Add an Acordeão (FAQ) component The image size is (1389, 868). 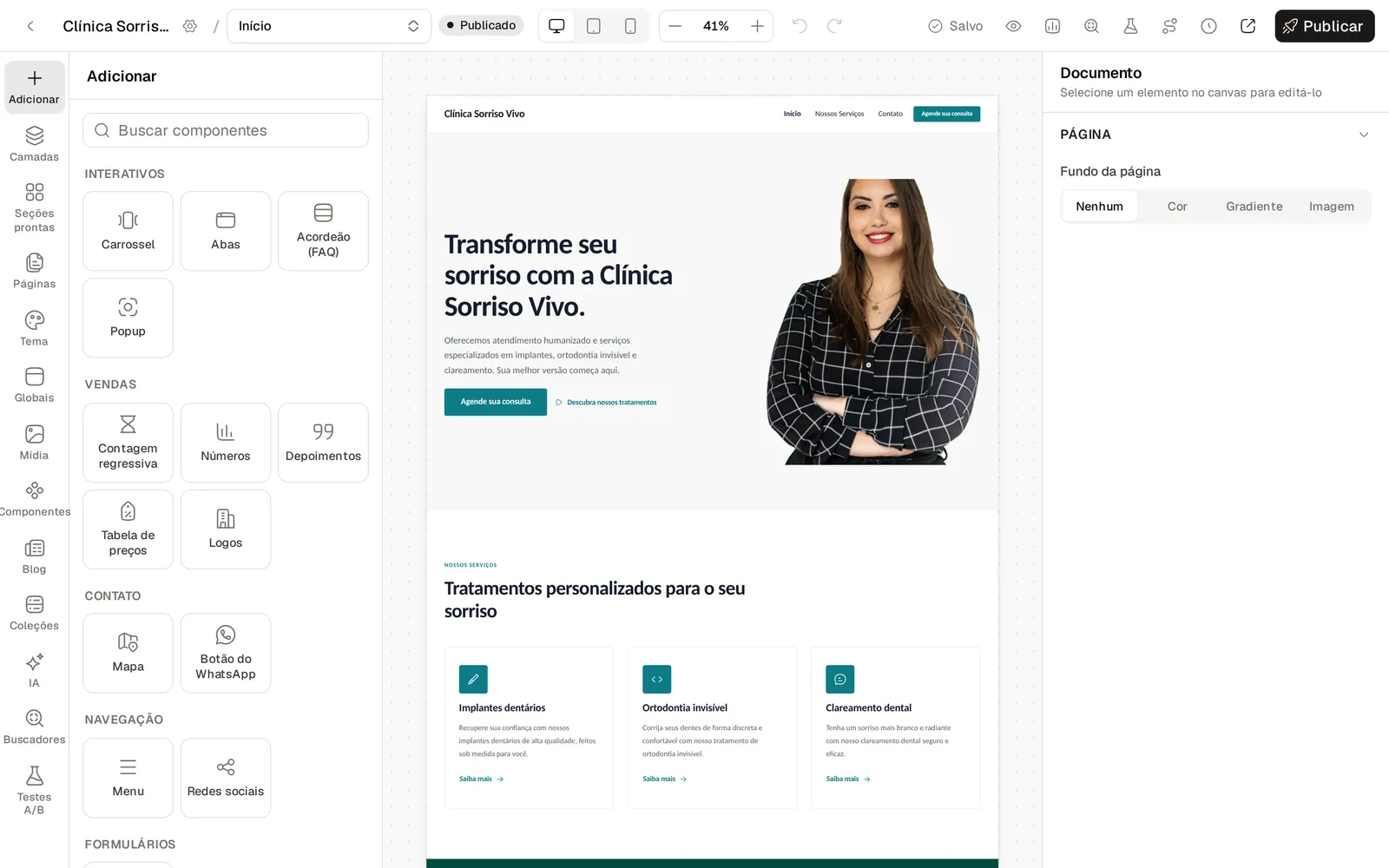click(323, 231)
